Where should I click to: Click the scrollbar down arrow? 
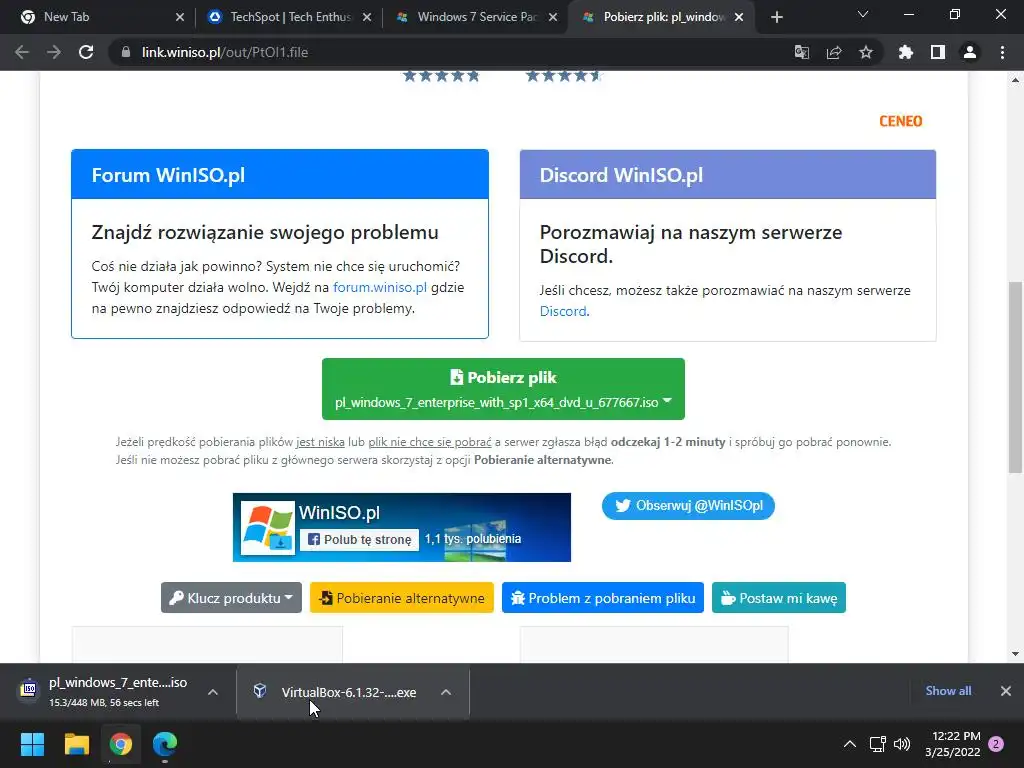point(1015,654)
